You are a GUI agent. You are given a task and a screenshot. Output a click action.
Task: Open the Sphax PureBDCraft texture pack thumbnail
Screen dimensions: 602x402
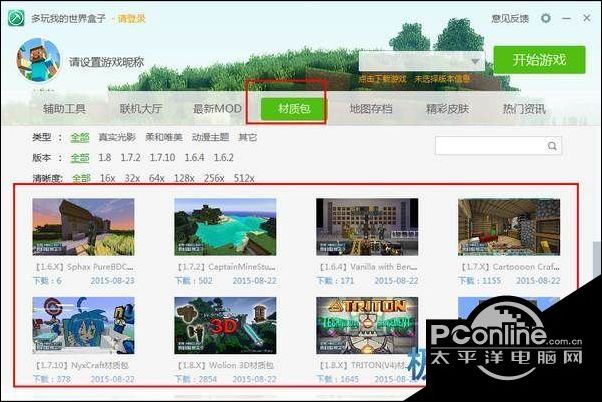pos(69,226)
